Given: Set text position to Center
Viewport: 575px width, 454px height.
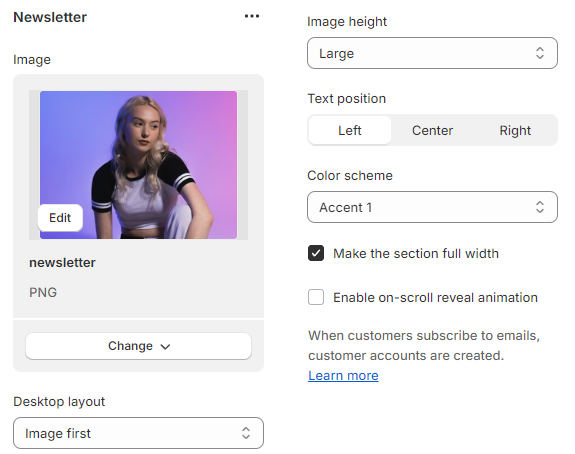Looking at the screenshot, I should point(432,130).
